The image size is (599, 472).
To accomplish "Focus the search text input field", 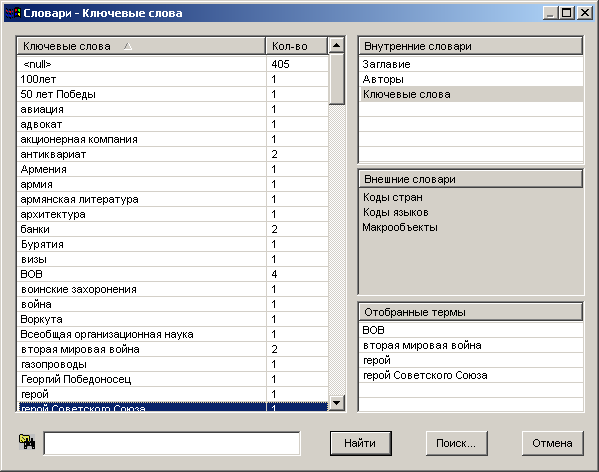I will (172, 443).
